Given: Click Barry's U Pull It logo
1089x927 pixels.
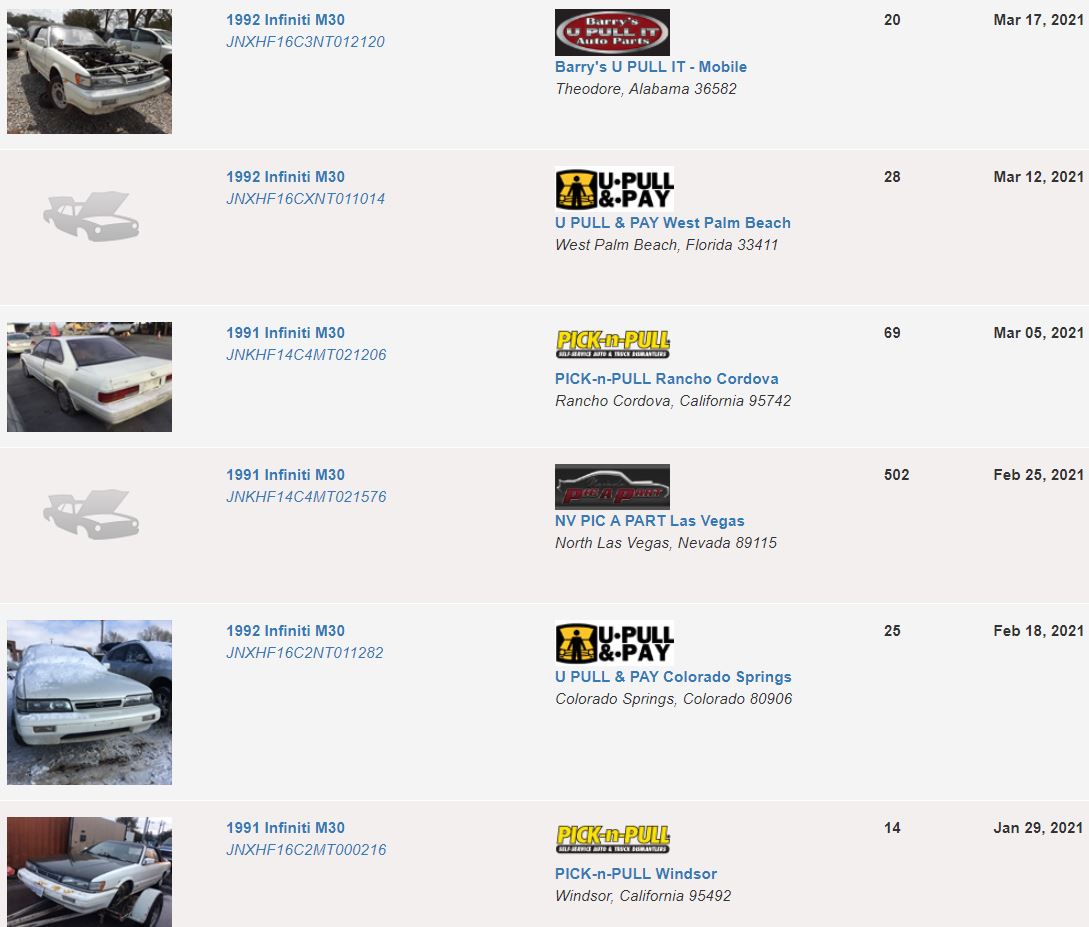Looking at the screenshot, I should [x=612, y=32].
